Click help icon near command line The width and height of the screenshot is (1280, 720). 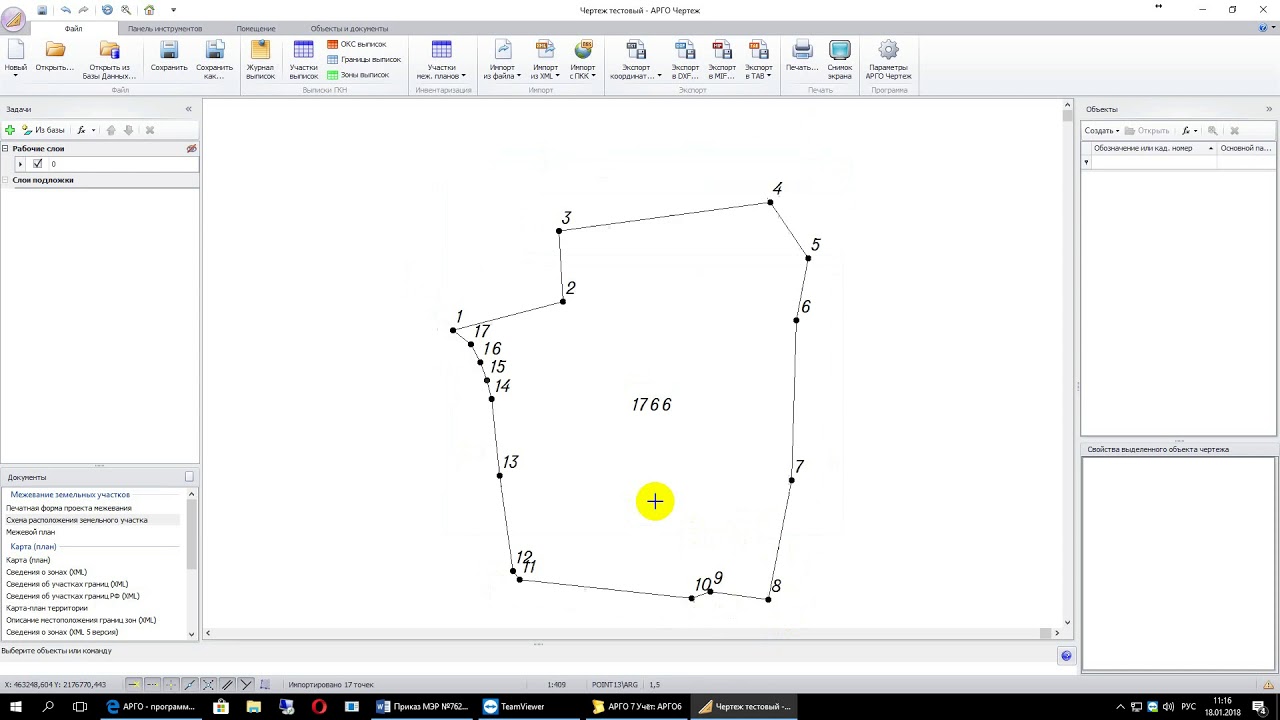(1066, 656)
